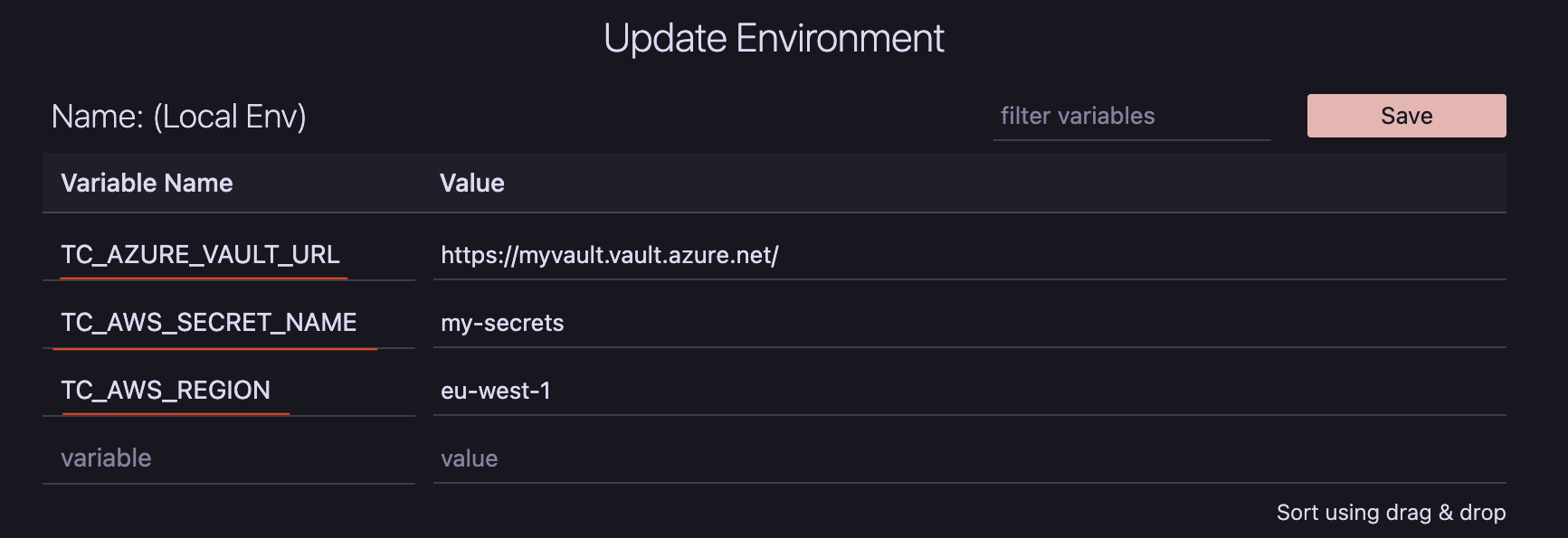The image size is (1568, 538).
Task: Click red underline beneath TC_AWS_REGION
Action: point(176,414)
